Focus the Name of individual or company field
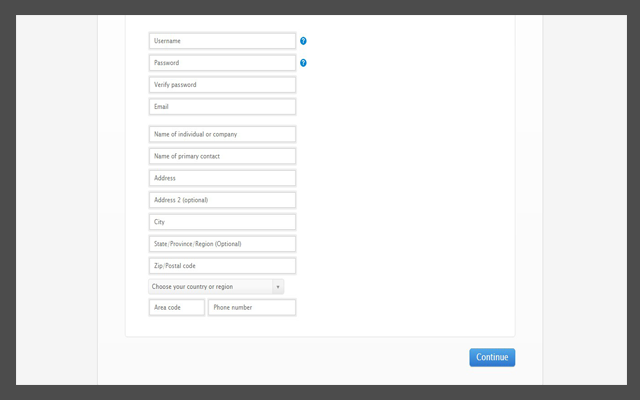 (222, 134)
